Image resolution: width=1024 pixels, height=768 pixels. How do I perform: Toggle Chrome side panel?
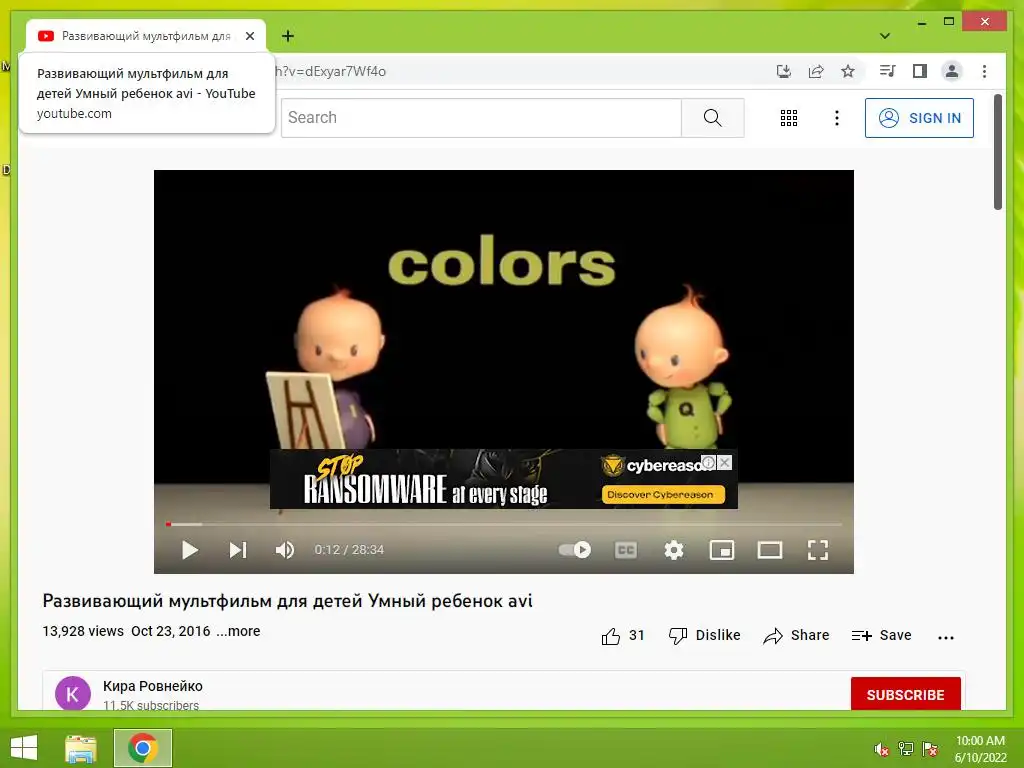coord(920,71)
